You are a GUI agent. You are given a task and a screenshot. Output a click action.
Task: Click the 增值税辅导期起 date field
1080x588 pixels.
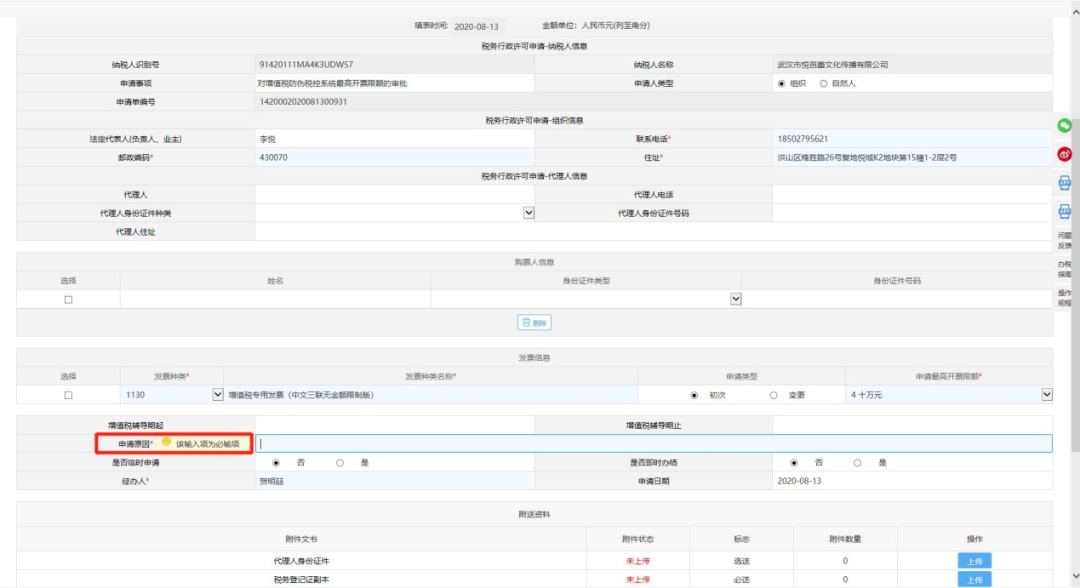tap(395, 426)
